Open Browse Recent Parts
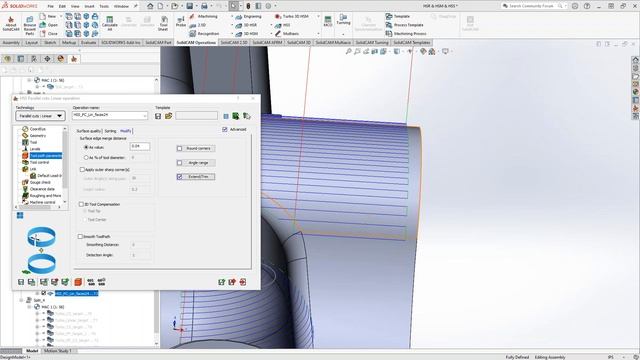This screenshot has width=640, height=360. point(30,26)
